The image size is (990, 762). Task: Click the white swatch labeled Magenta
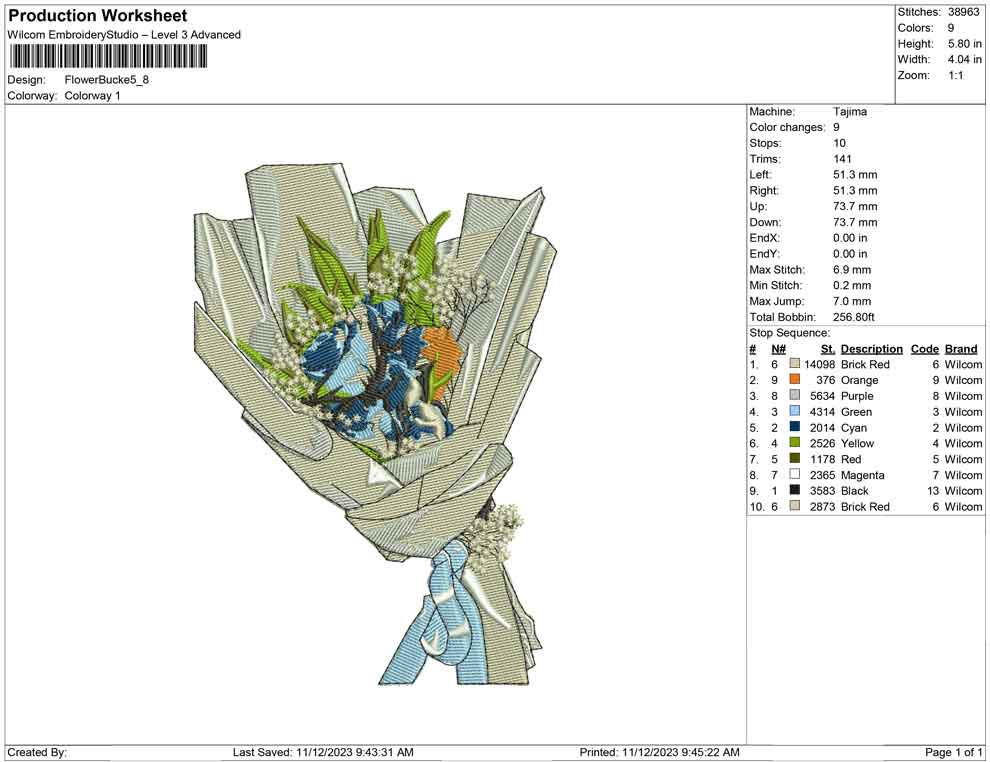coord(794,474)
